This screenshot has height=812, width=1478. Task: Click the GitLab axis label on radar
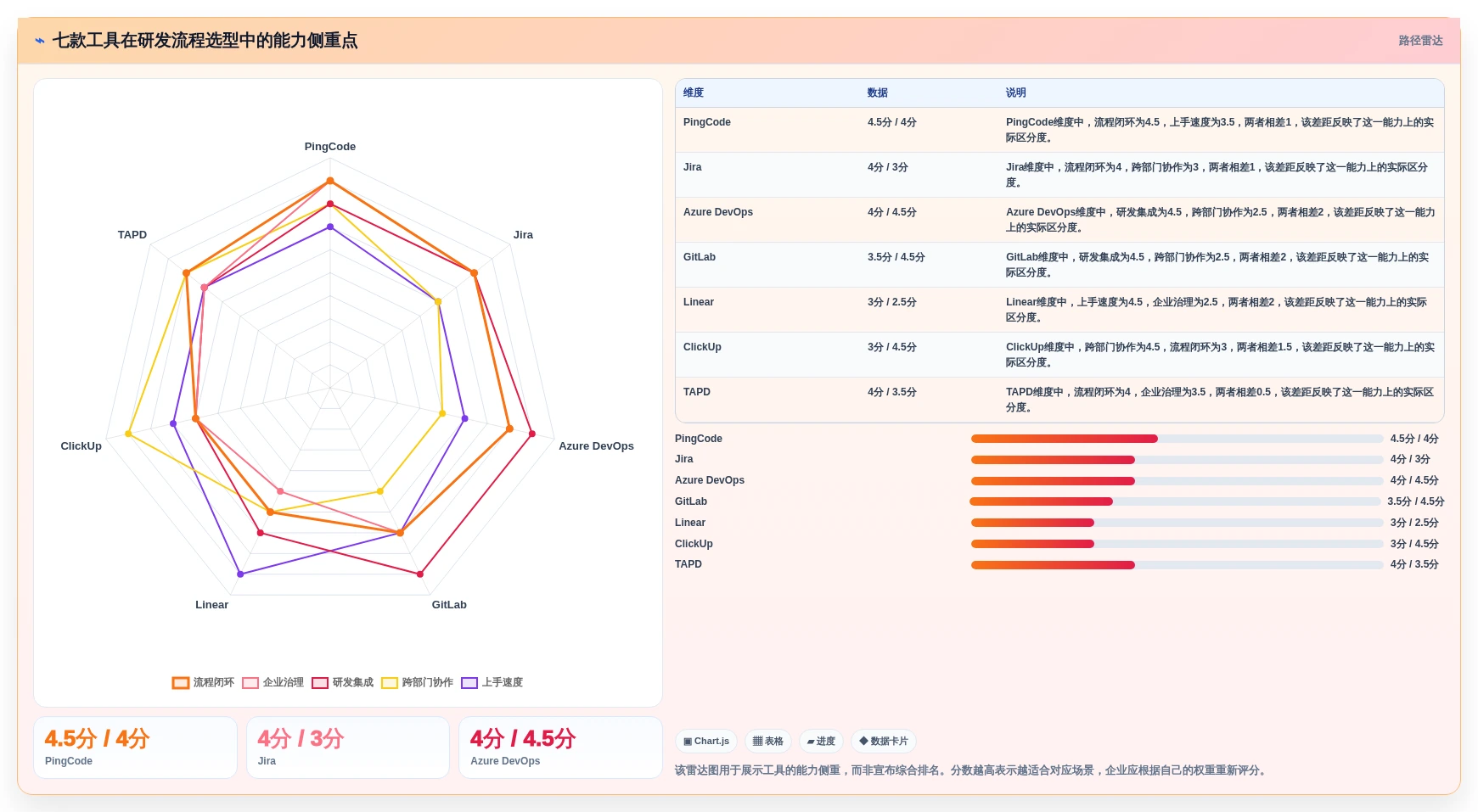coord(449,605)
